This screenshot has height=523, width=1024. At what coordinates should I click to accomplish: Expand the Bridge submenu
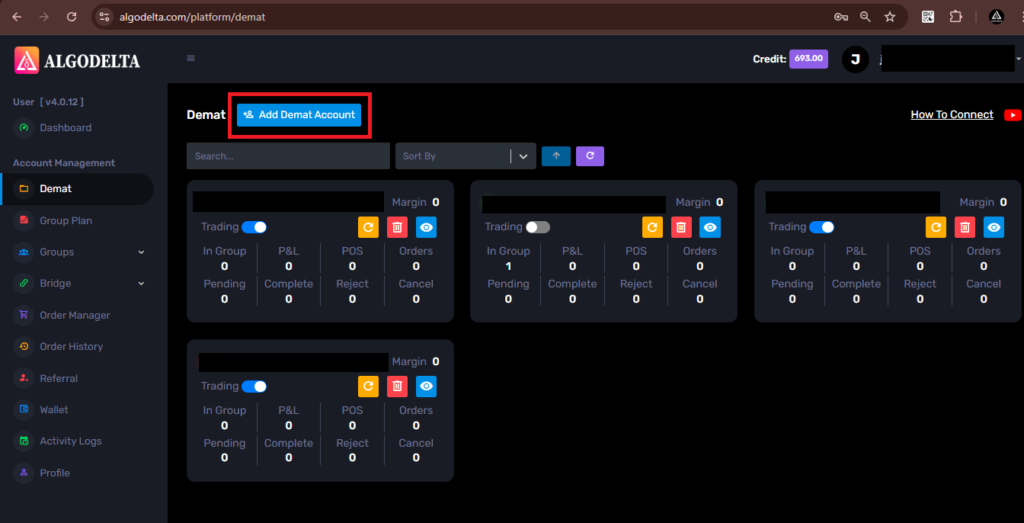(142, 284)
